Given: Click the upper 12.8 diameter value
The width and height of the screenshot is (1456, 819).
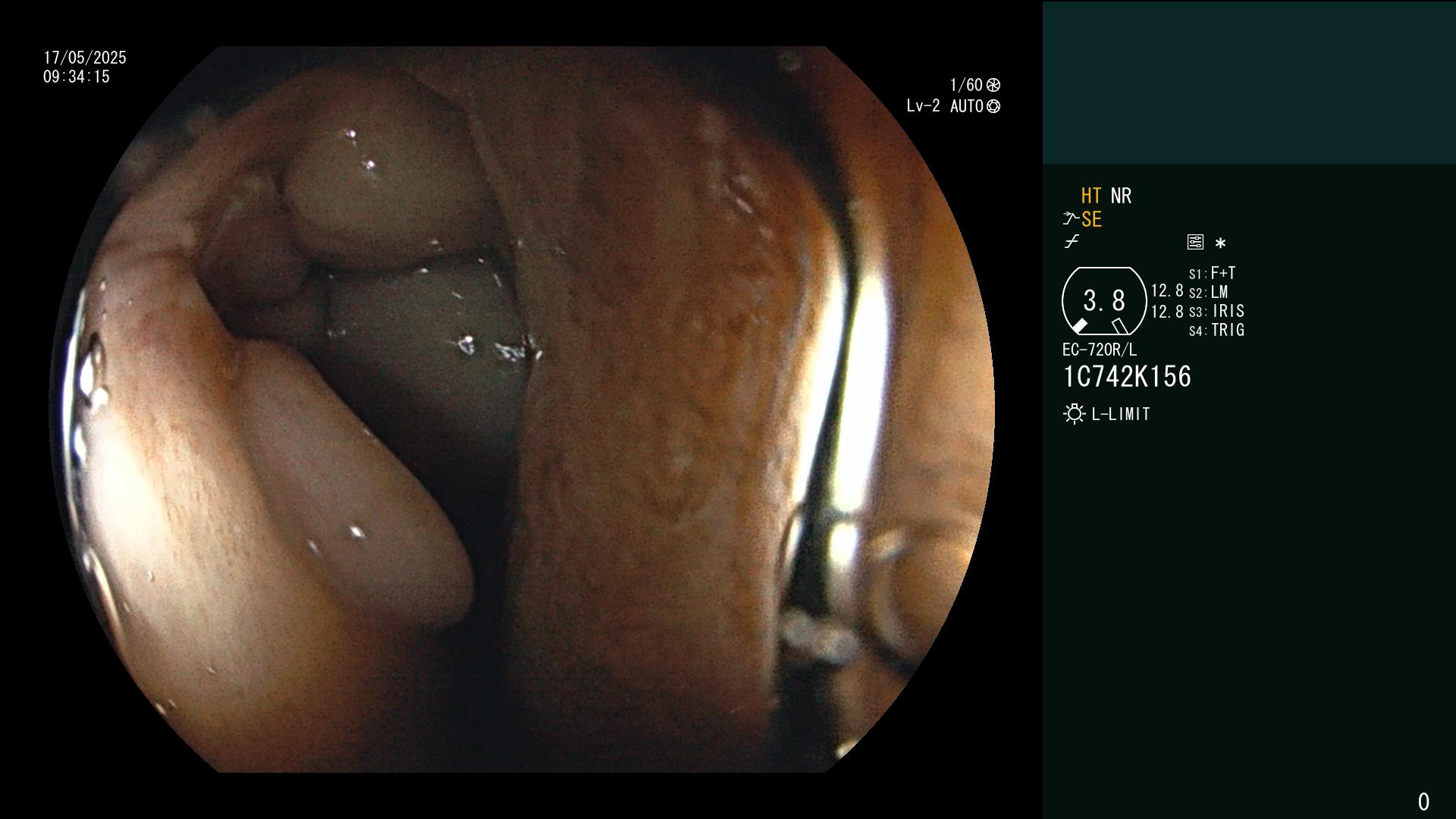Looking at the screenshot, I should (1167, 291).
